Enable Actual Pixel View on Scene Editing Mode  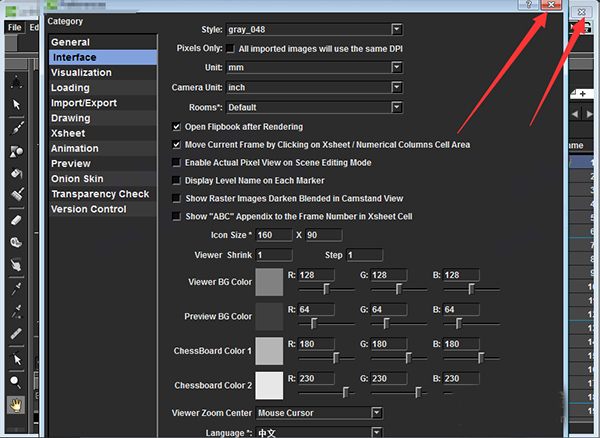click(x=177, y=162)
